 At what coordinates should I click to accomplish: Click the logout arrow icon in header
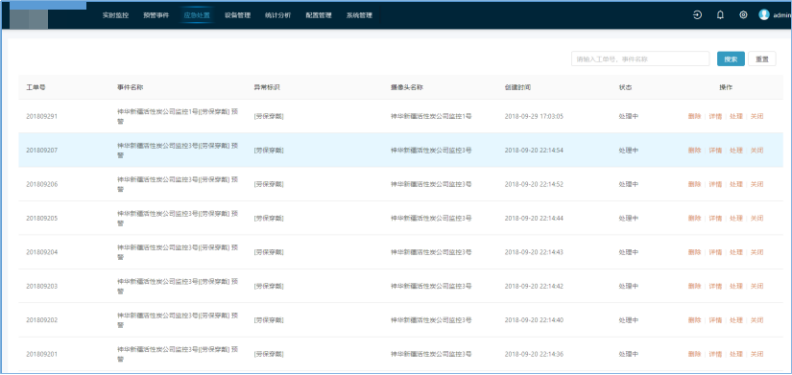click(x=697, y=15)
